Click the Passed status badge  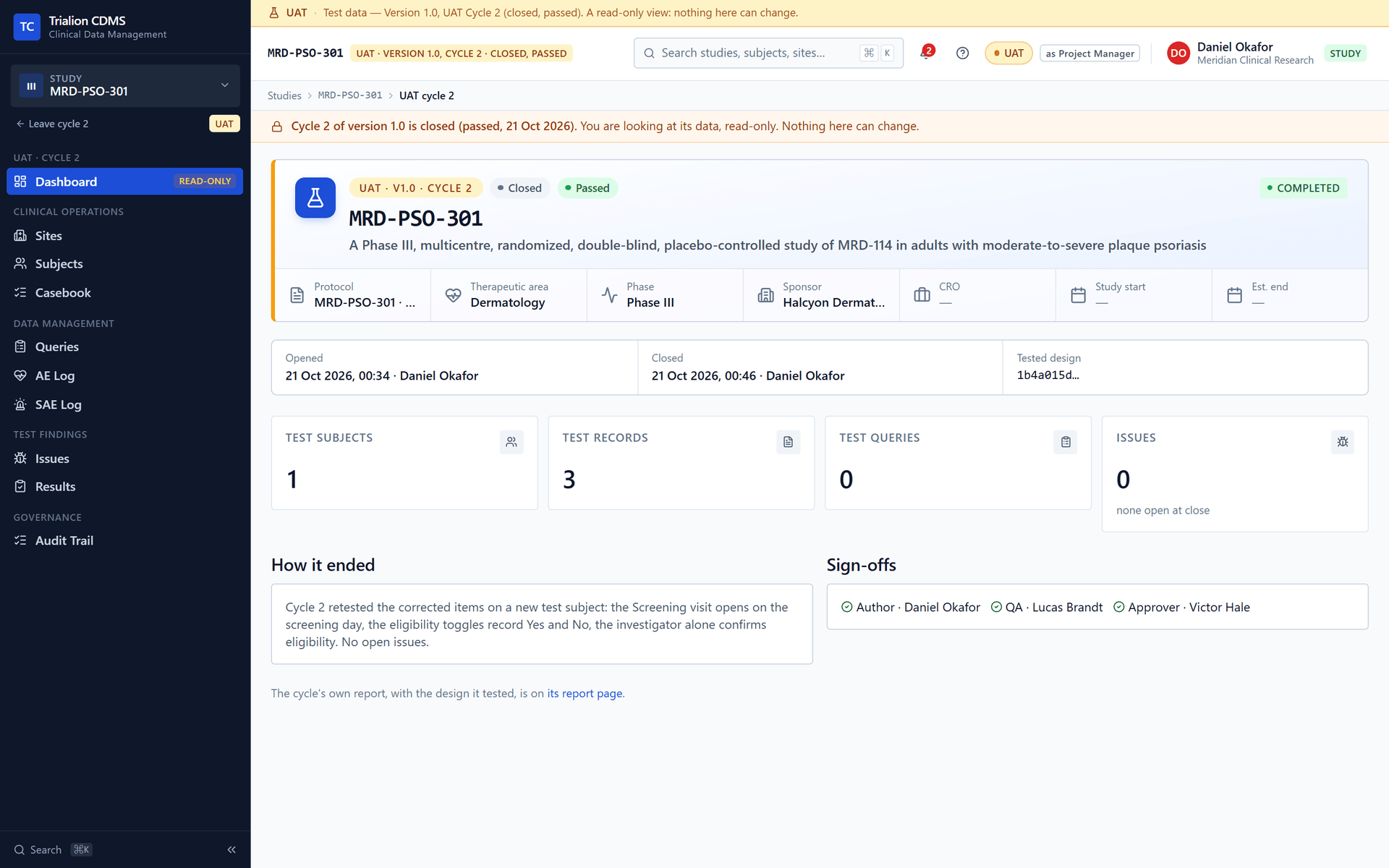(587, 188)
